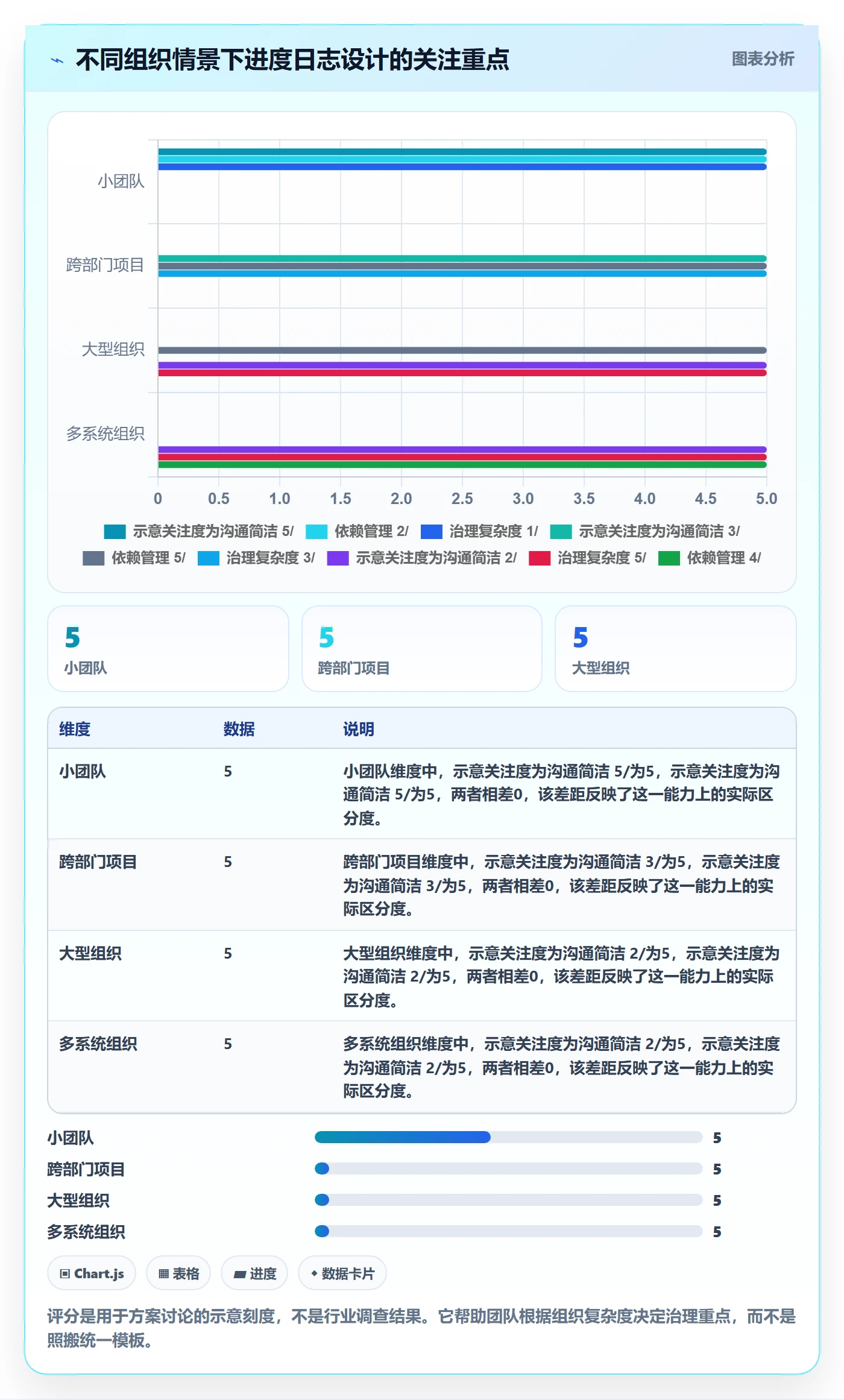The height and width of the screenshot is (1400, 844).
Task: Click the 跨部门项目 progress bar
Action: pos(509,1168)
